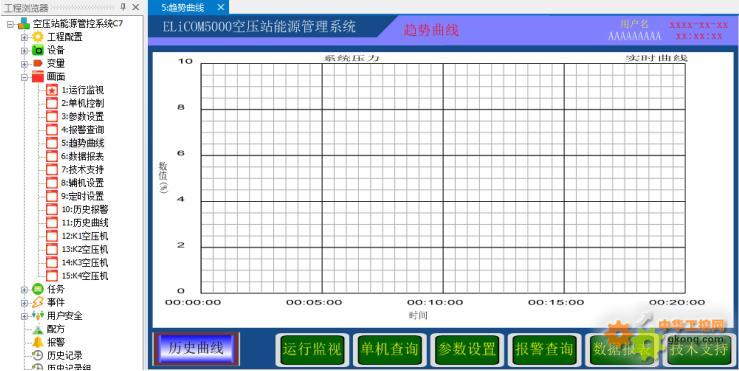Image resolution: width=739 pixels, height=371 pixels.
Task: Click the XXXX-XX-XX date display
Action: coord(699,25)
